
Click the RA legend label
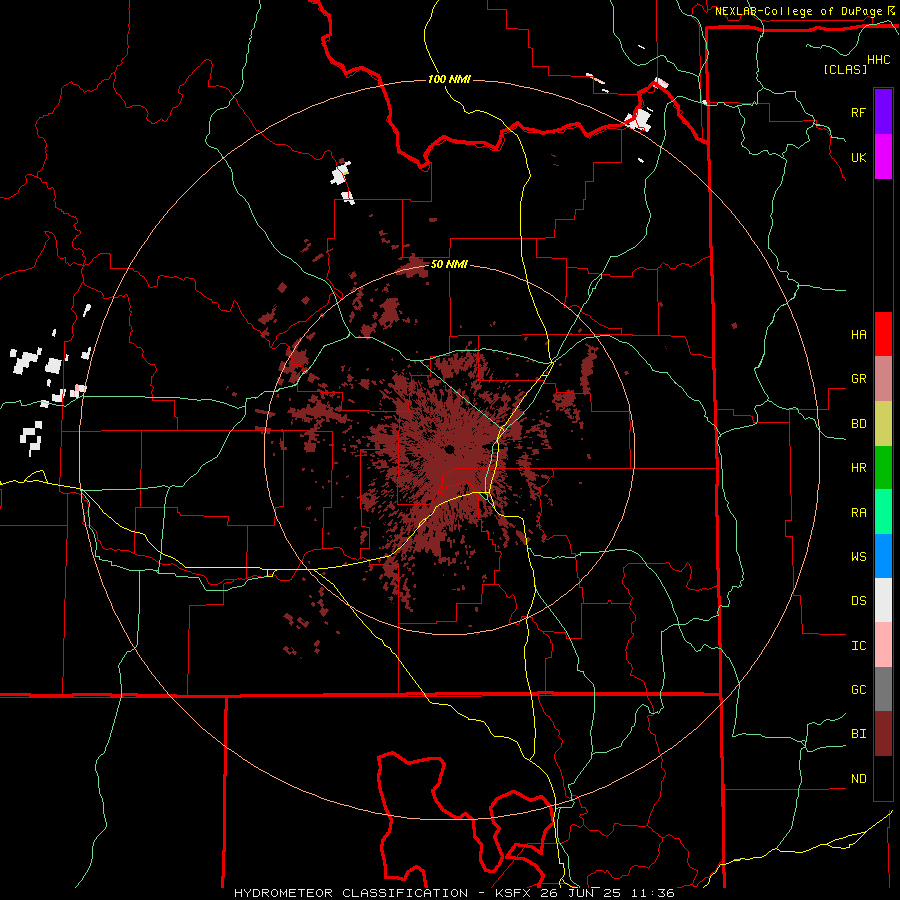858,513
